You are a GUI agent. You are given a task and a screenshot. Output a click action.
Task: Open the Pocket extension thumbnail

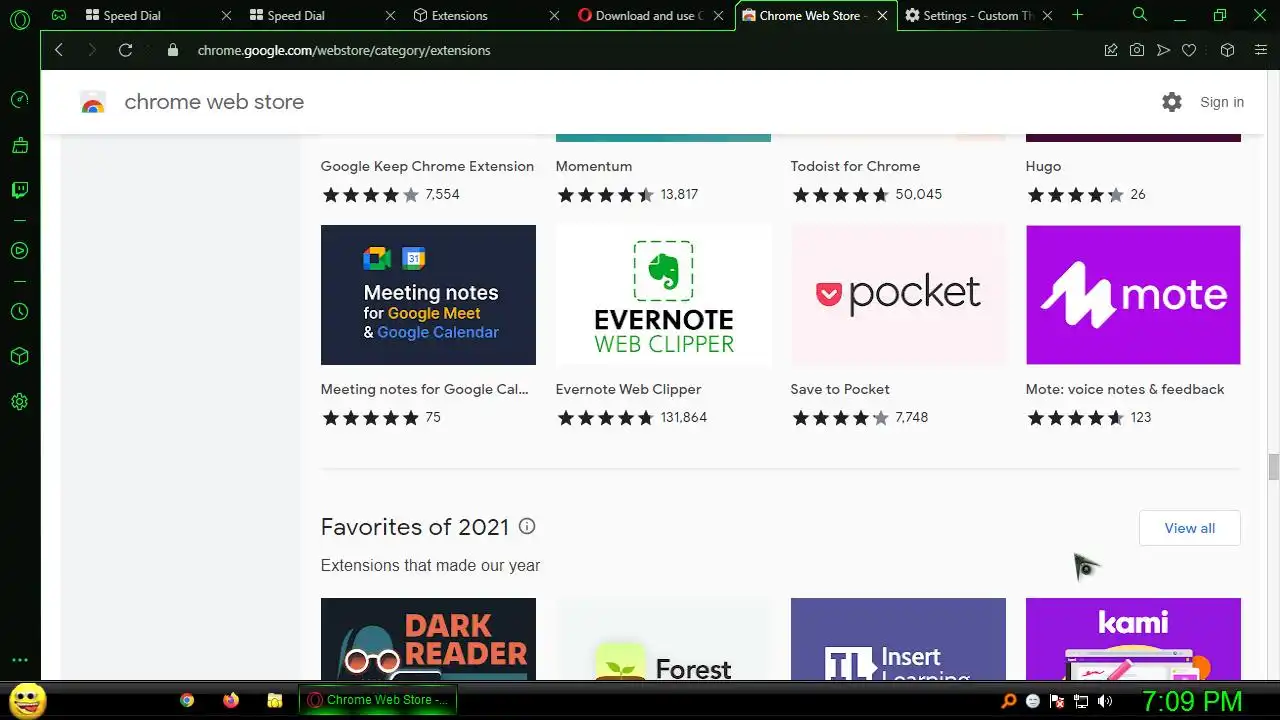(x=898, y=295)
